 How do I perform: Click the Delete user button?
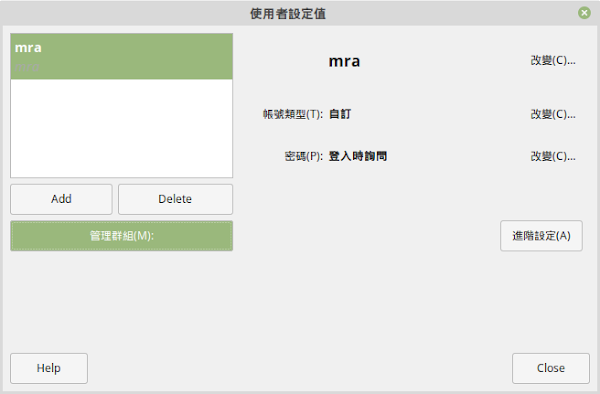click(x=175, y=199)
